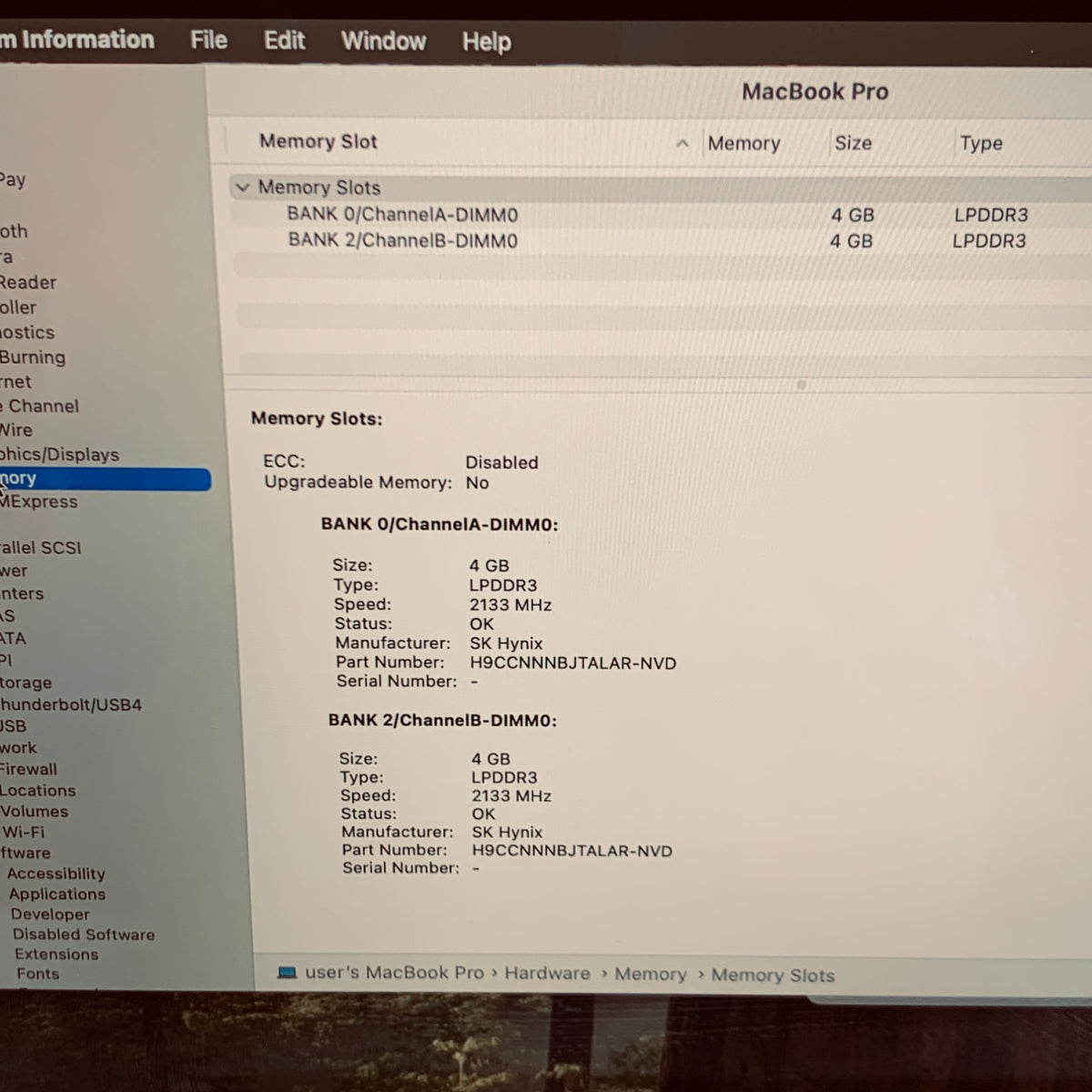Click the Upgradeable Memory value "No"

point(477,482)
